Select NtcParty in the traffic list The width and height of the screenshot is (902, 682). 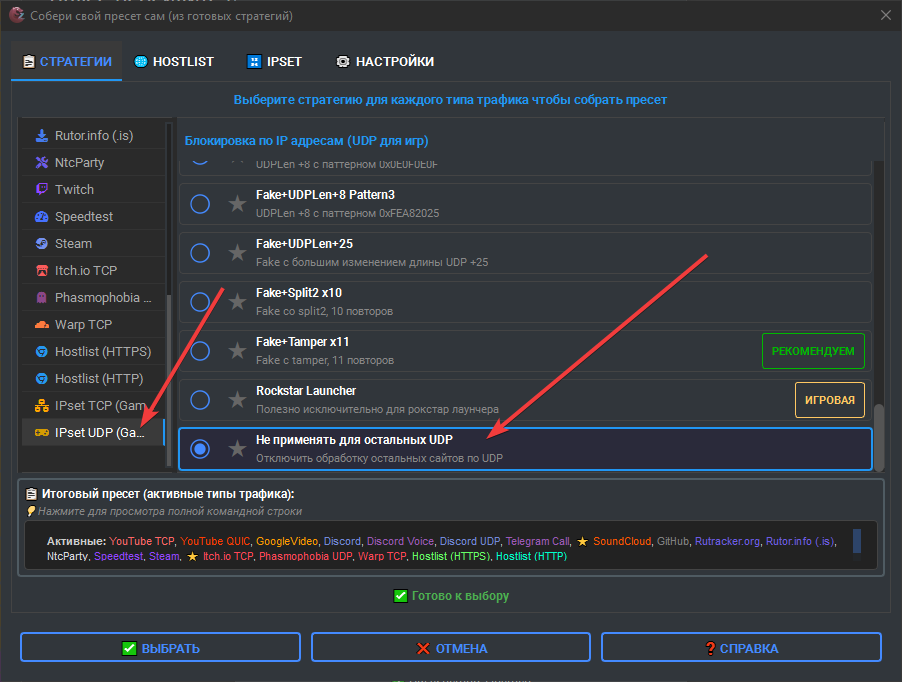pos(93,163)
